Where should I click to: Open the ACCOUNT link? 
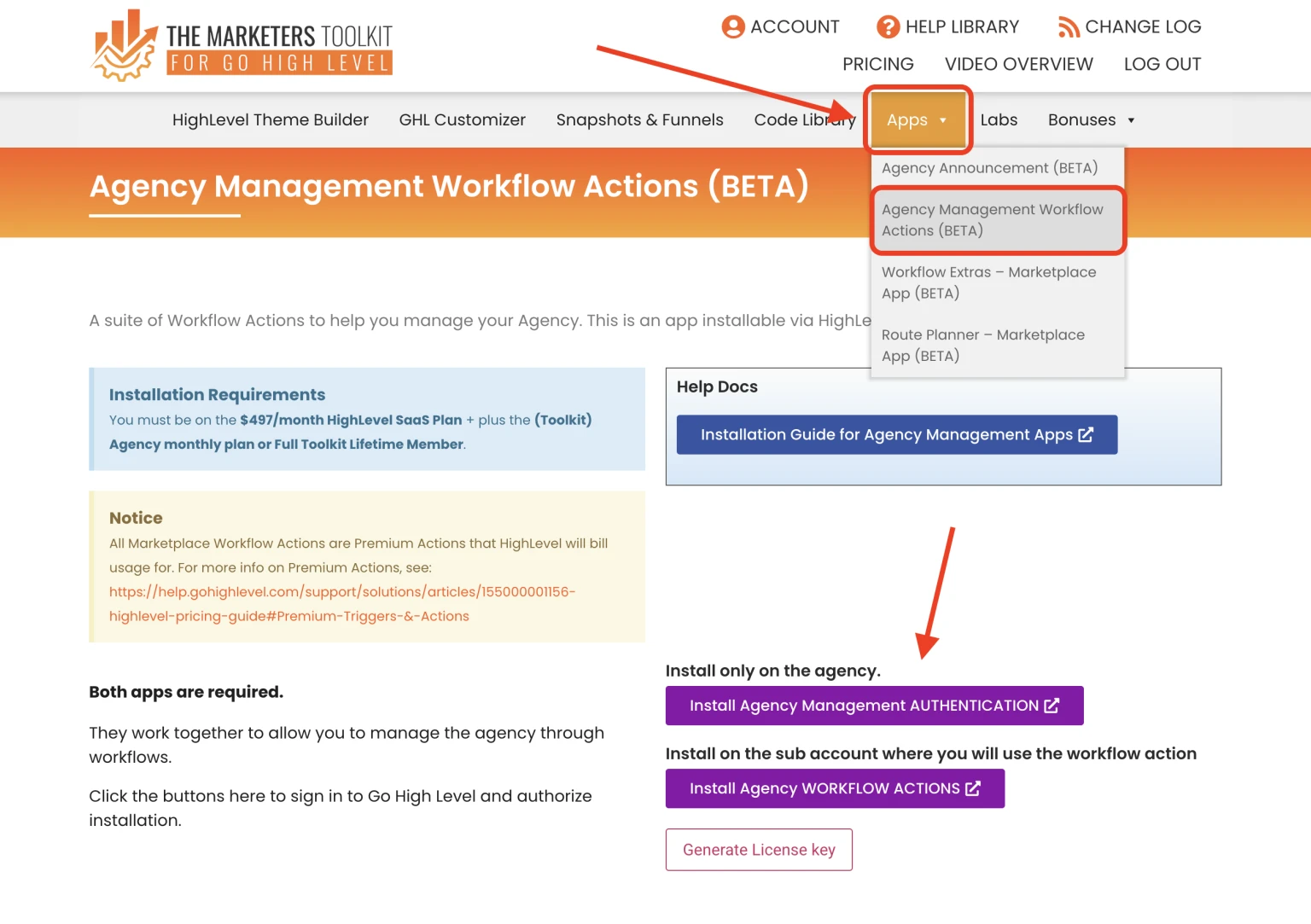pos(795,26)
